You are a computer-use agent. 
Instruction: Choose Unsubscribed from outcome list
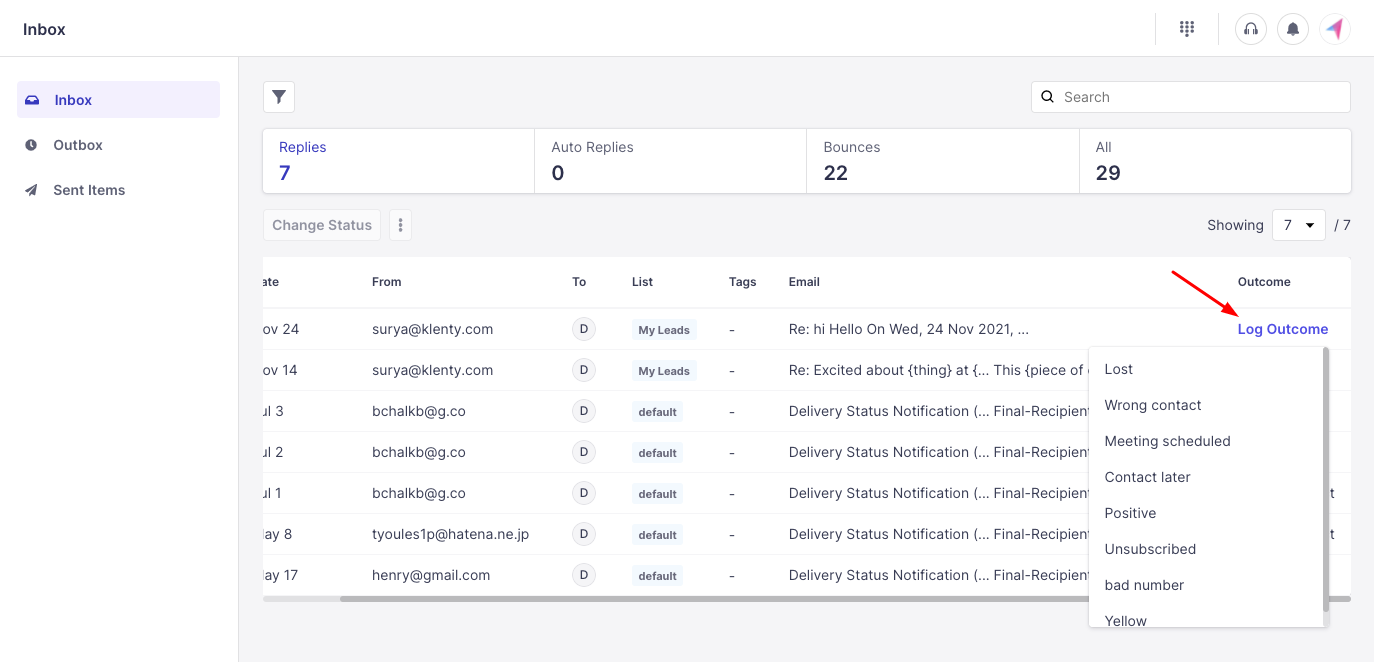[1150, 549]
